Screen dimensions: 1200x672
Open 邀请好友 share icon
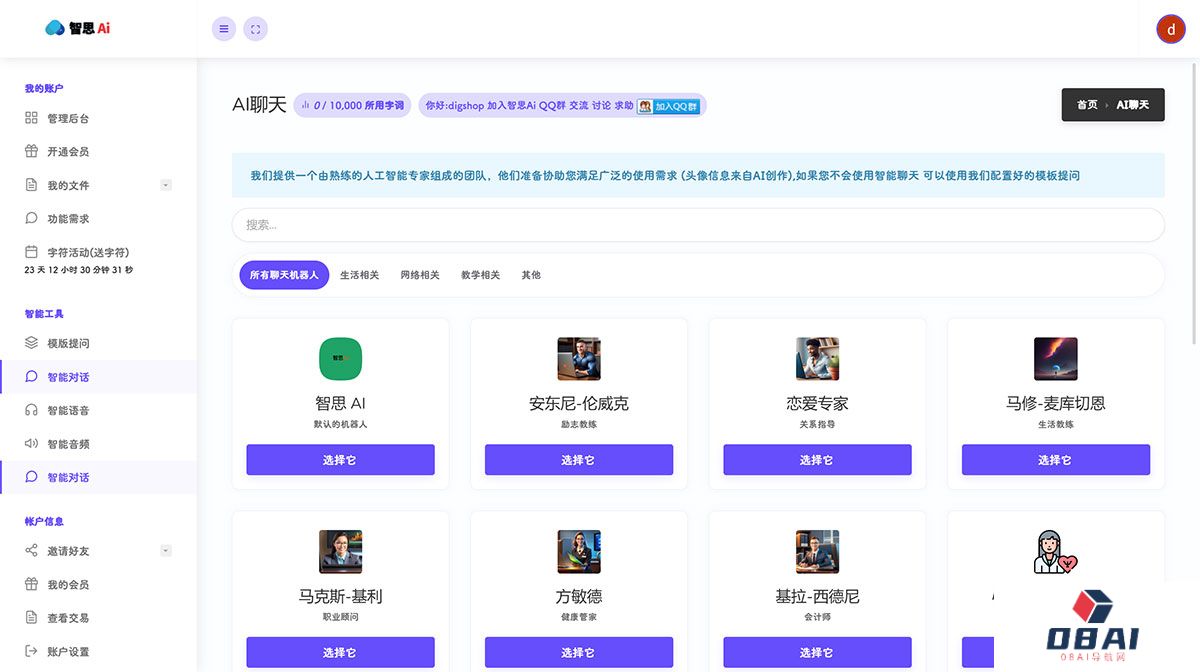(31, 551)
